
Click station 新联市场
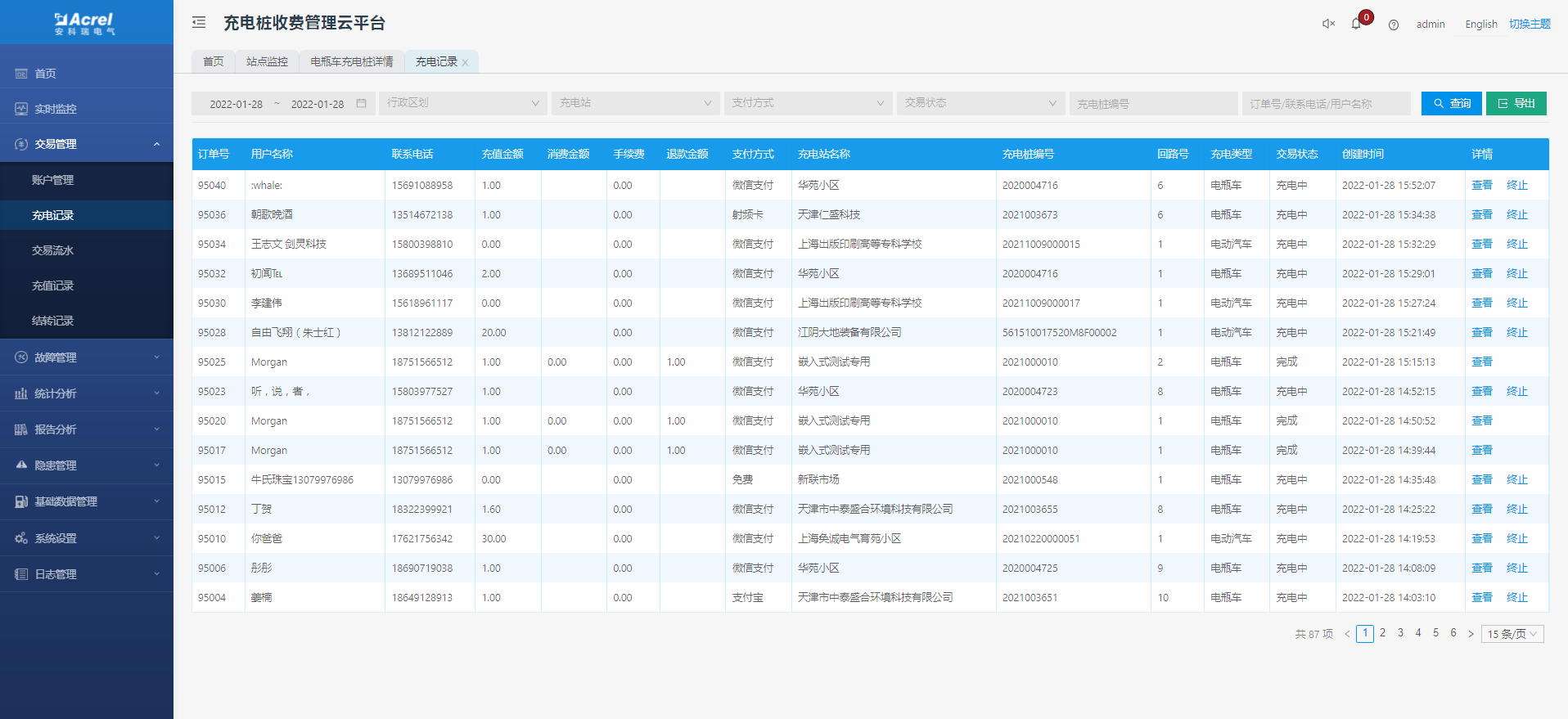818,480
